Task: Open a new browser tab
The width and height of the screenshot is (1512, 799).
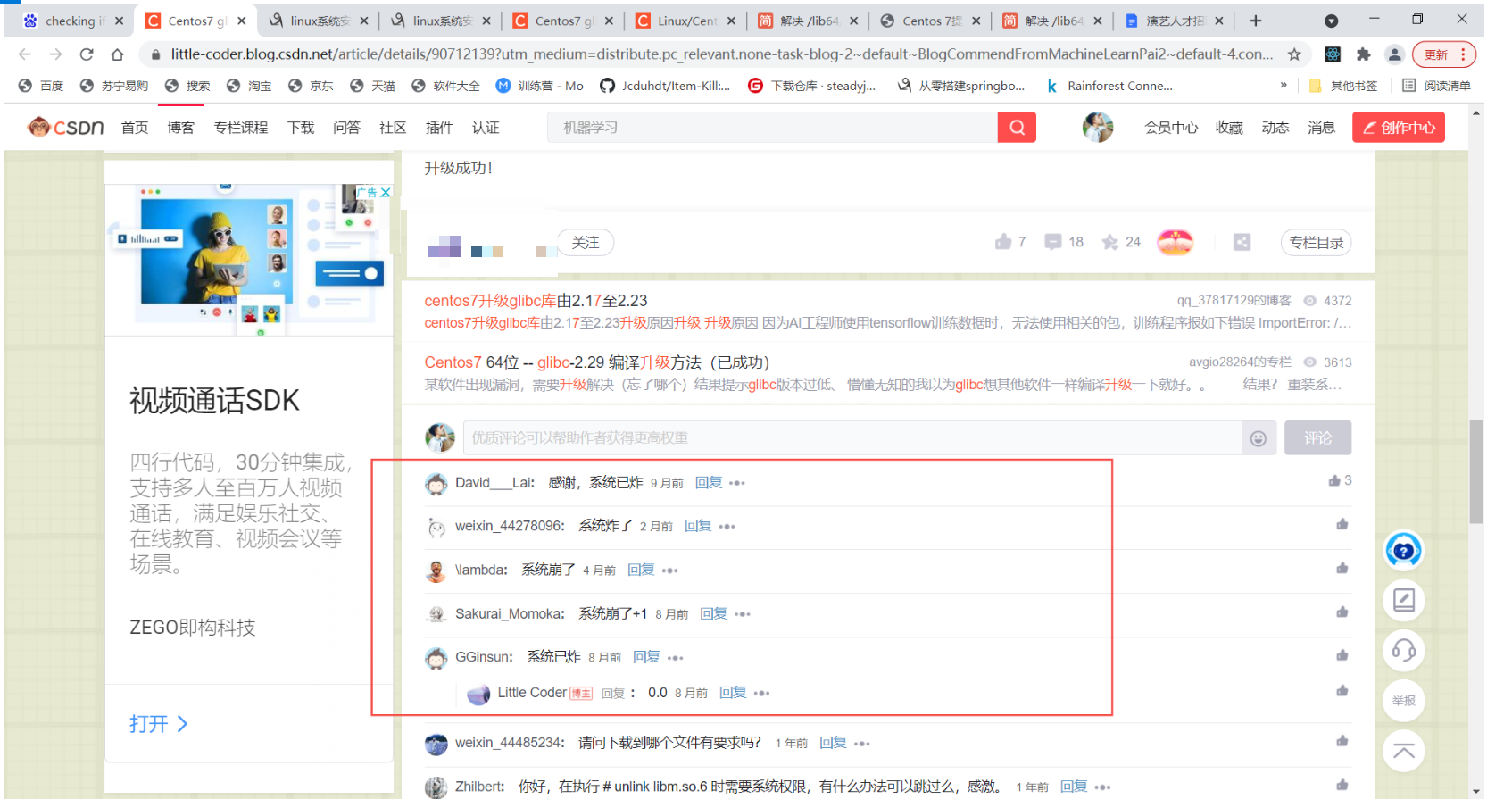Action: coord(1256,21)
